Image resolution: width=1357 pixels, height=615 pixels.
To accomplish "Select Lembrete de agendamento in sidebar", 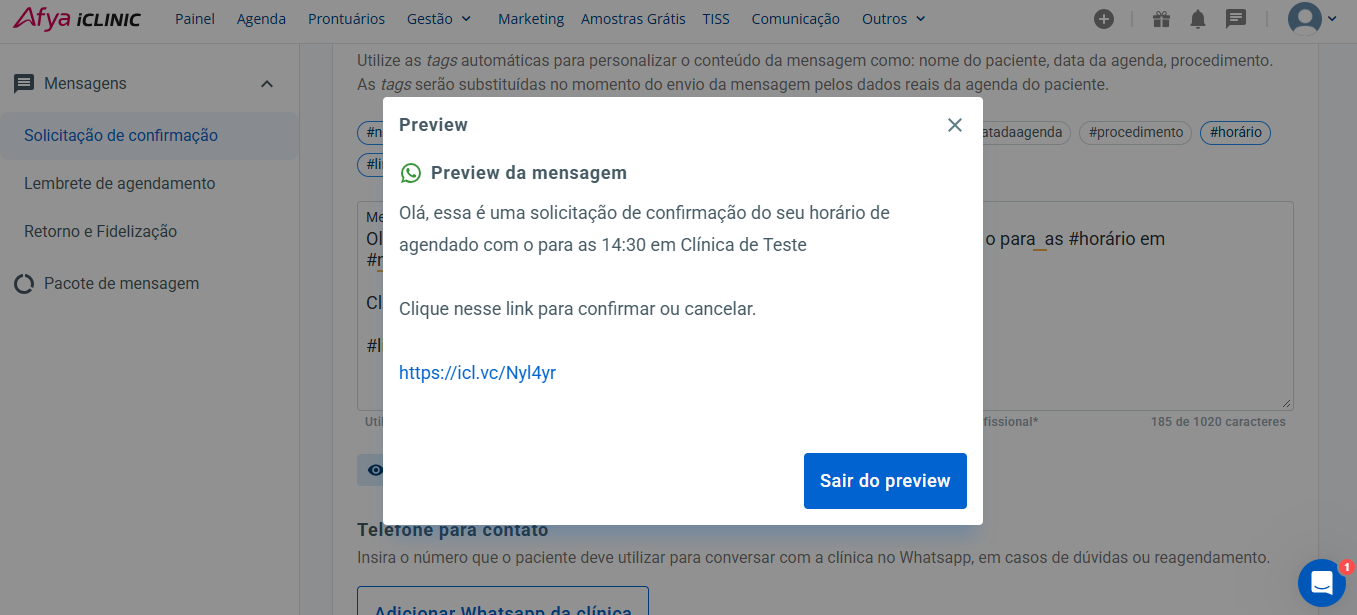I will click(x=120, y=184).
